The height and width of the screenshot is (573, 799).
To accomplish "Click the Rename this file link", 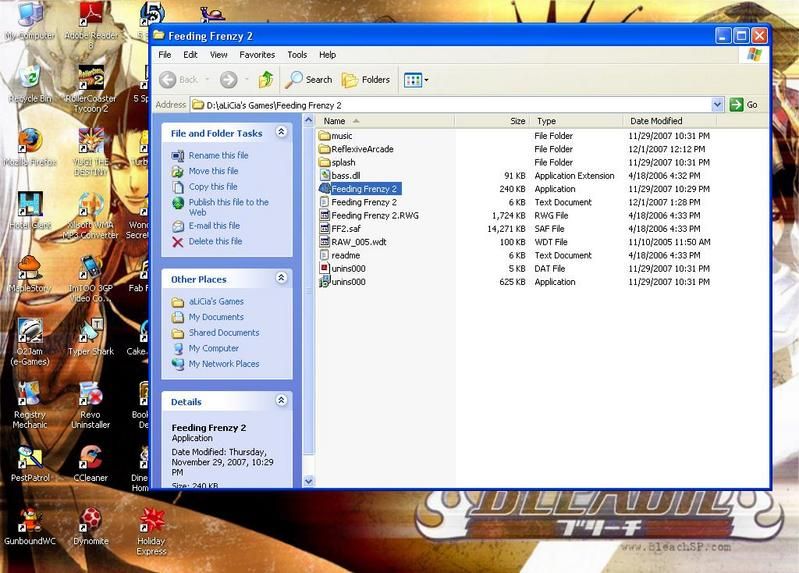I will point(218,156).
